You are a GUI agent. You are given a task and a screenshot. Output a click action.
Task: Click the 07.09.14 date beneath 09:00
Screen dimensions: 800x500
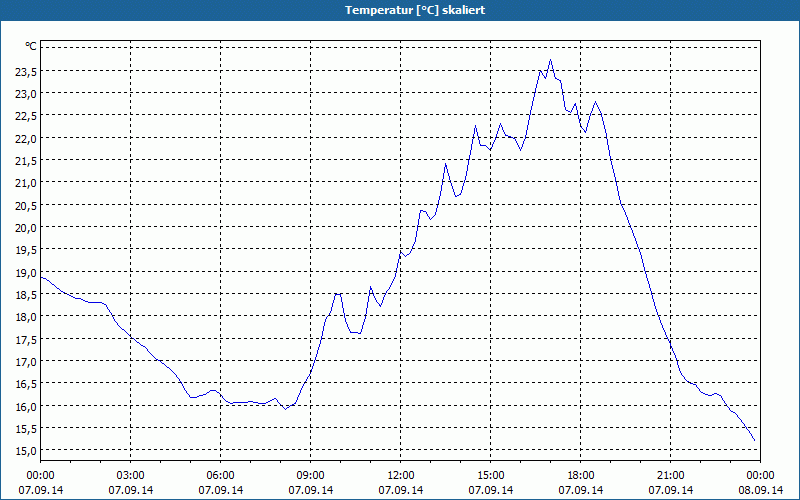(310, 490)
